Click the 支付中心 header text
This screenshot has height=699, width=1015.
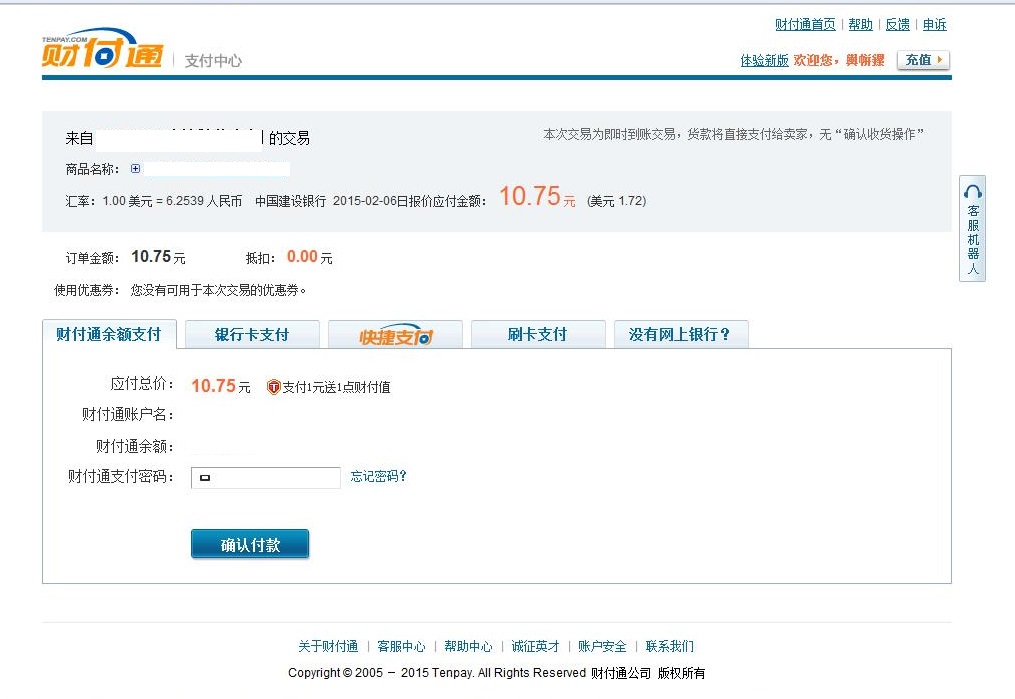click(213, 61)
